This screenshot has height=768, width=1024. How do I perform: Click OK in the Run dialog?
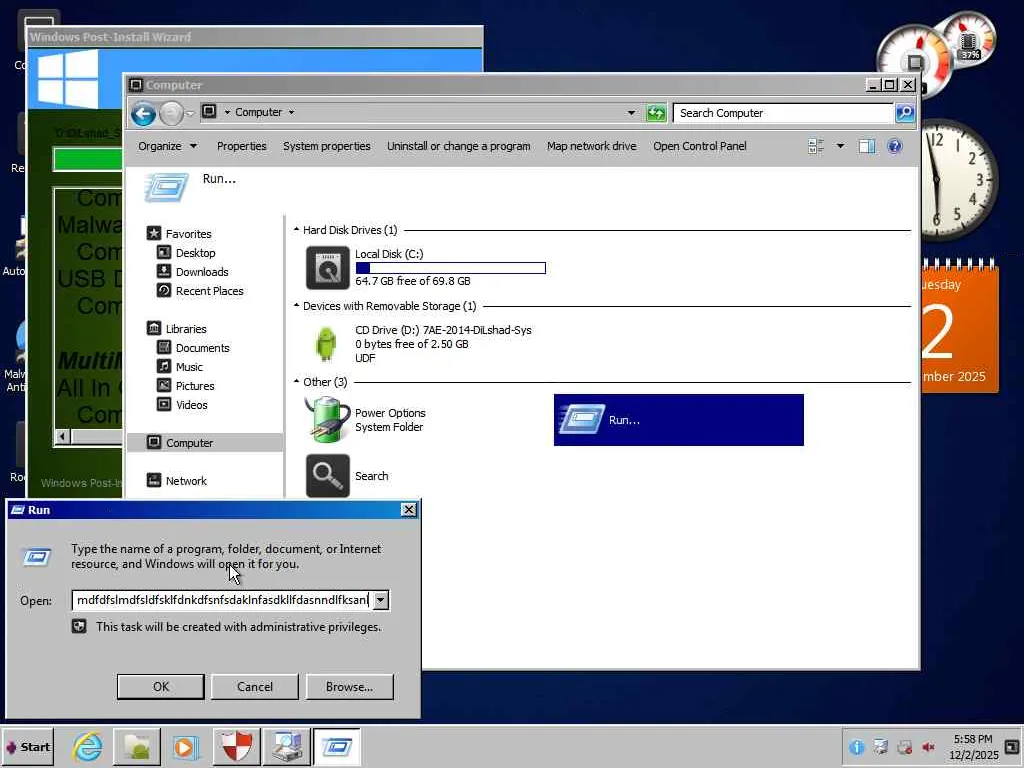tap(161, 686)
